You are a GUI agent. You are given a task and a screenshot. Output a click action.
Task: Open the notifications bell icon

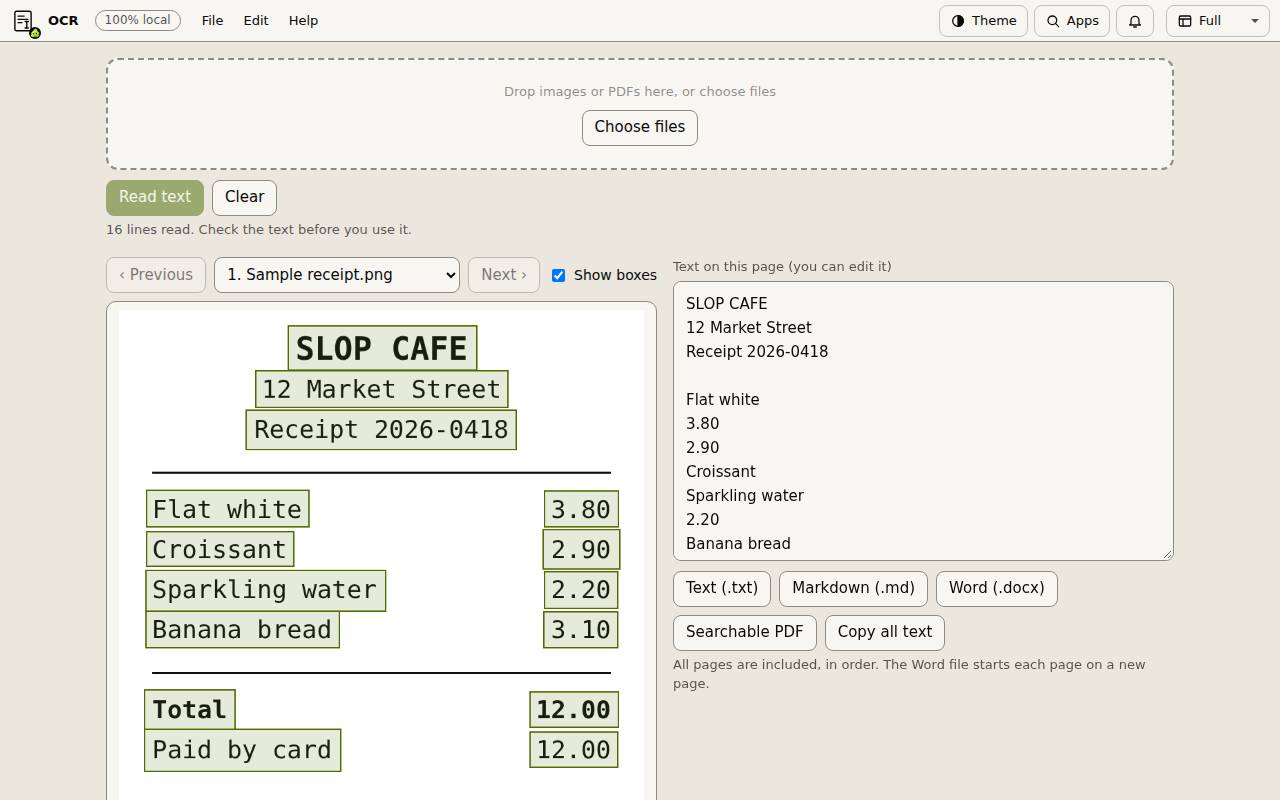point(1135,21)
